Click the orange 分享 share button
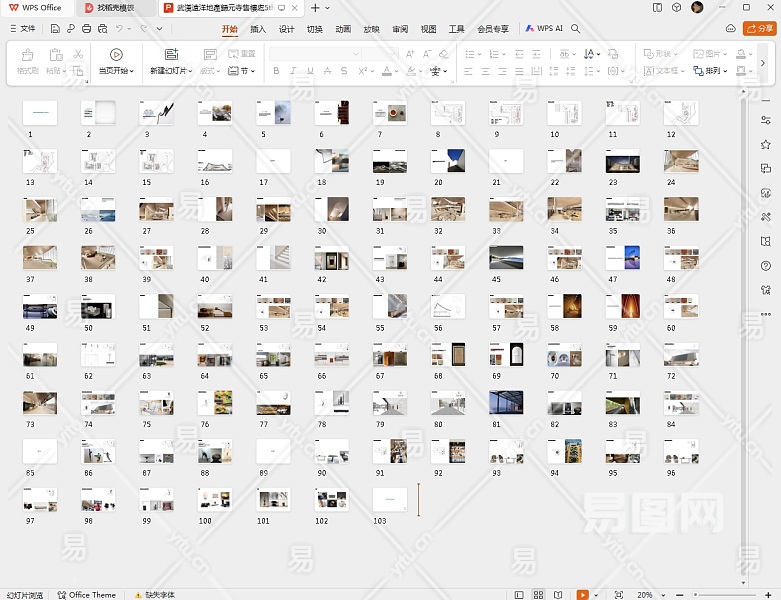This screenshot has width=781, height=600. (761, 29)
